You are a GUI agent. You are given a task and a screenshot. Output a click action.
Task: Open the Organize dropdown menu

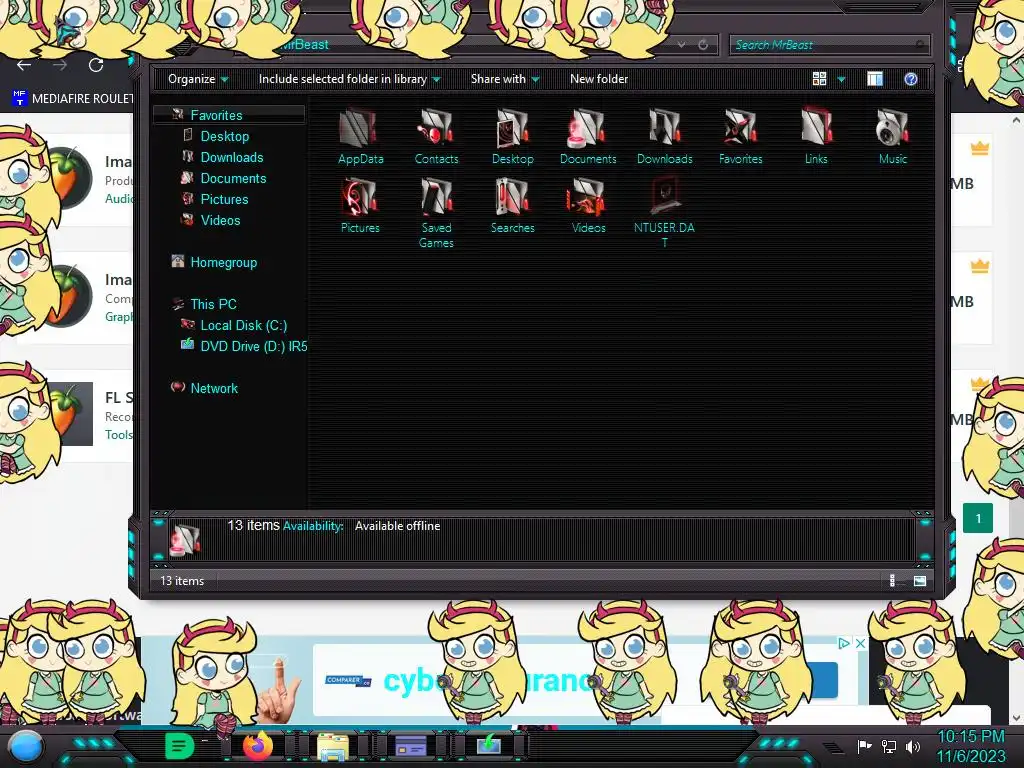(198, 79)
